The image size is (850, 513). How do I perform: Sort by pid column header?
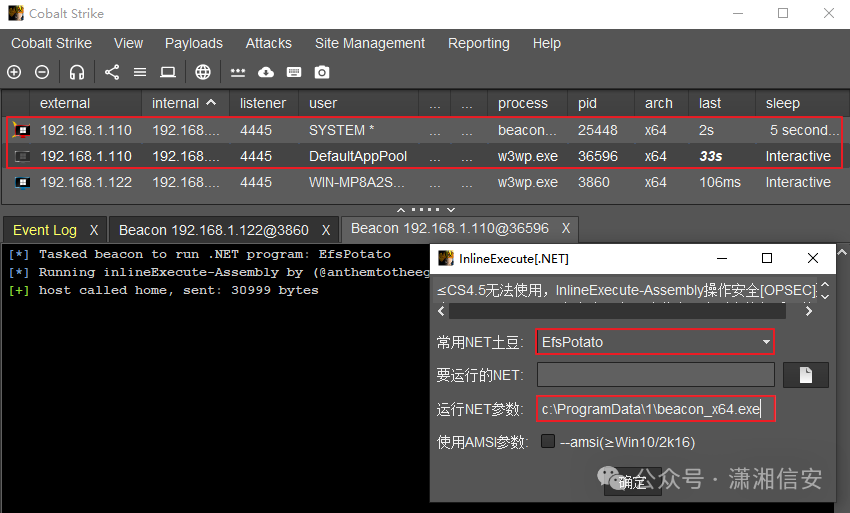tap(601, 103)
